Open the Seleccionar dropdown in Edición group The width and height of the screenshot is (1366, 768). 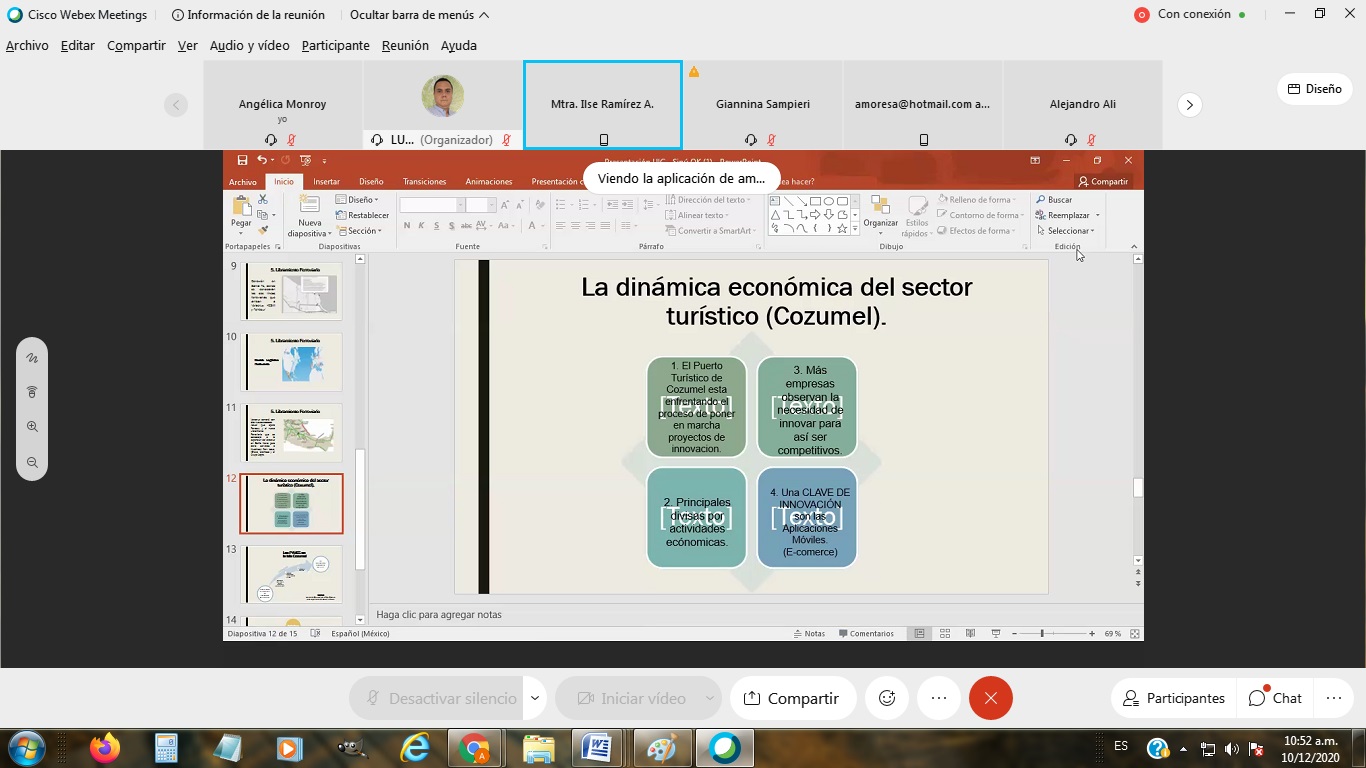tap(1066, 231)
